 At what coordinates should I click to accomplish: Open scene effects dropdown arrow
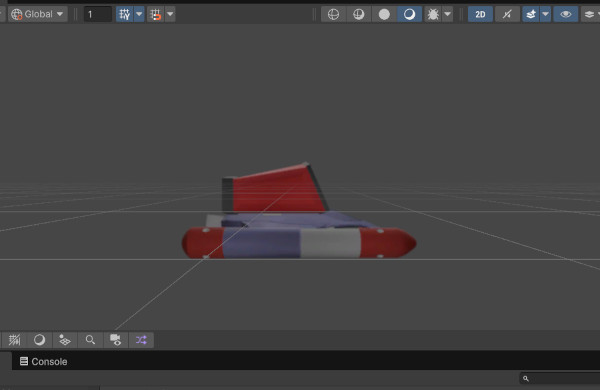pos(546,15)
